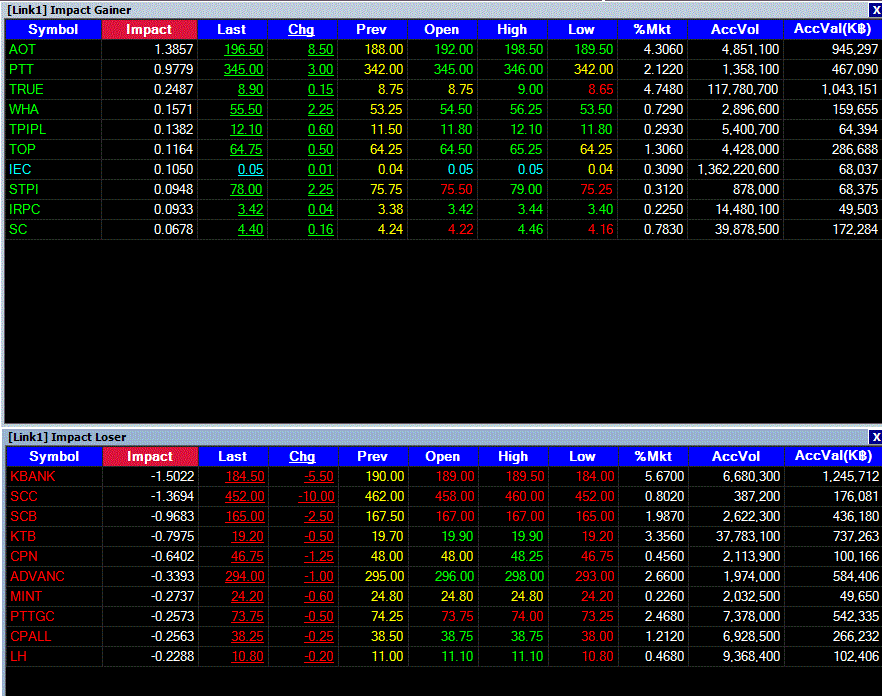Click Impact Loser title bar
Viewport: 882px width, 696px height.
pos(436,437)
